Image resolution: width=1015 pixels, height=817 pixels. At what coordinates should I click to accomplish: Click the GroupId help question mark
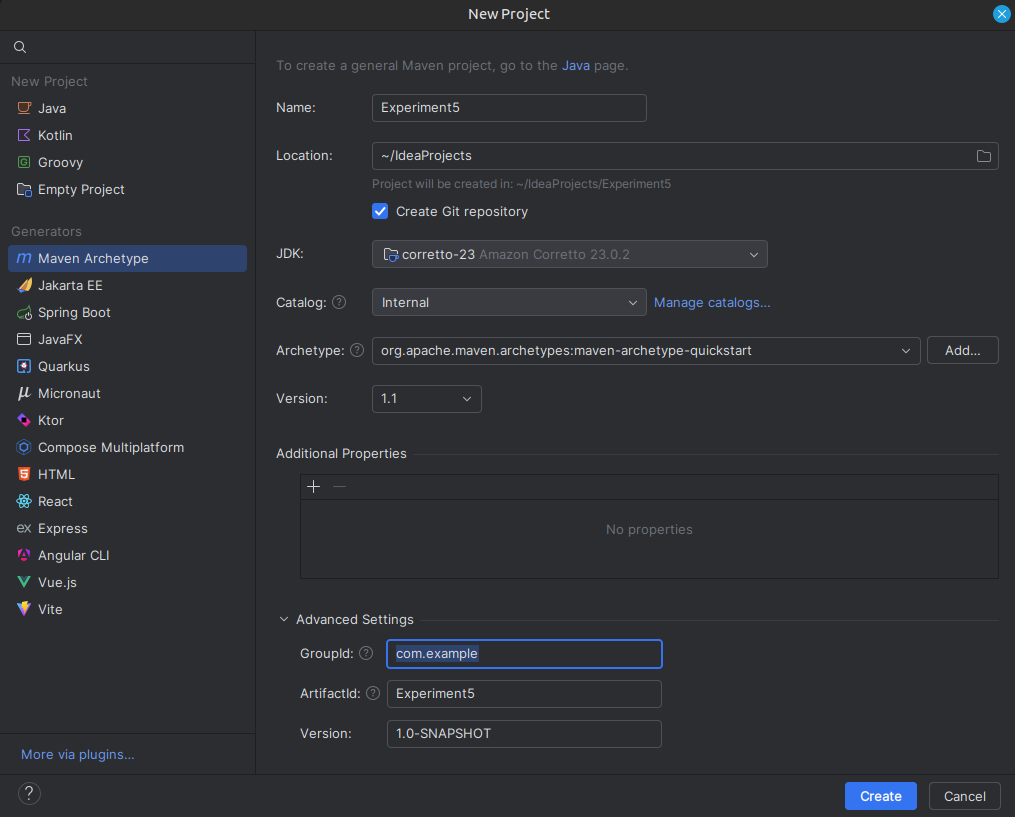[x=366, y=653]
